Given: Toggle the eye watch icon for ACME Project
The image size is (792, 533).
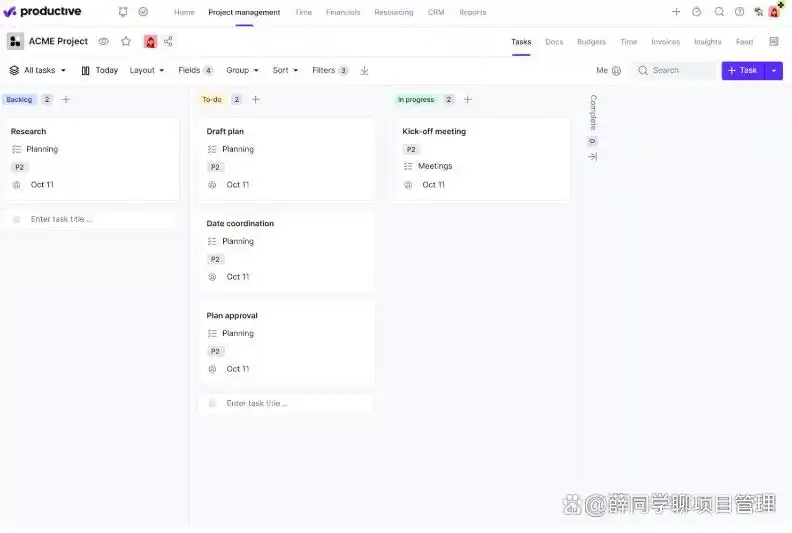Looking at the screenshot, I should tap(104, 41).
